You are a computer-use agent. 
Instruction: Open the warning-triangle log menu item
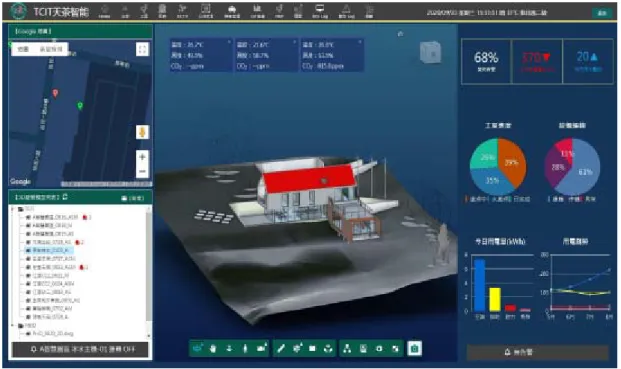coord(346,11)
